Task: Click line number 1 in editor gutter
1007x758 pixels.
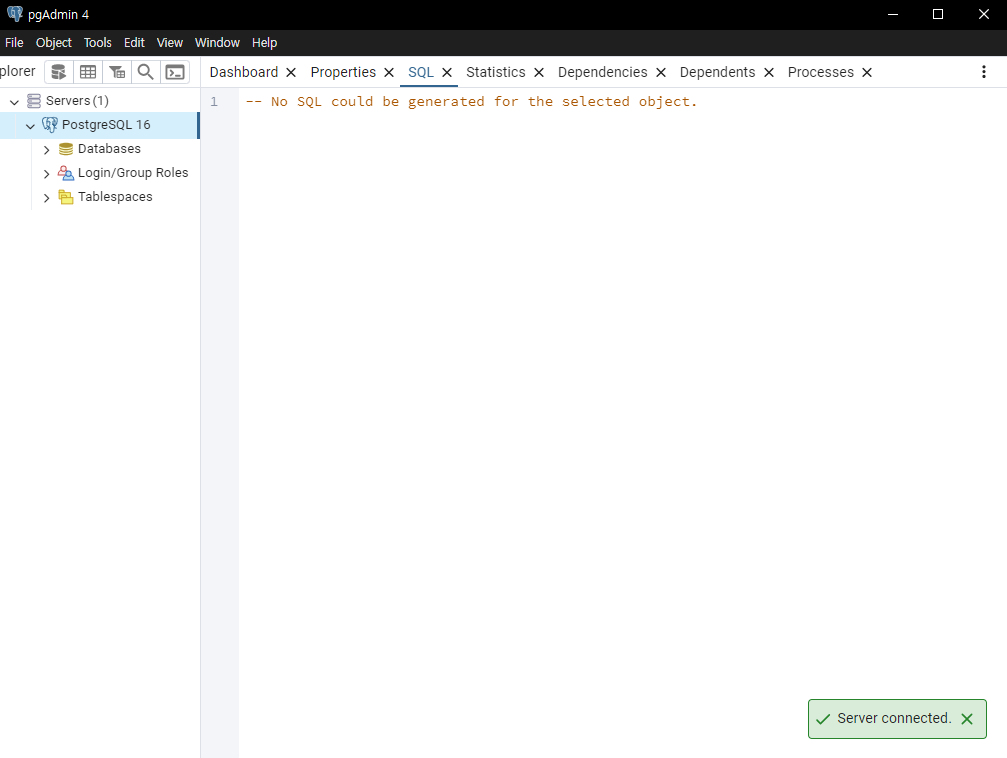Action: coord(214,101)
